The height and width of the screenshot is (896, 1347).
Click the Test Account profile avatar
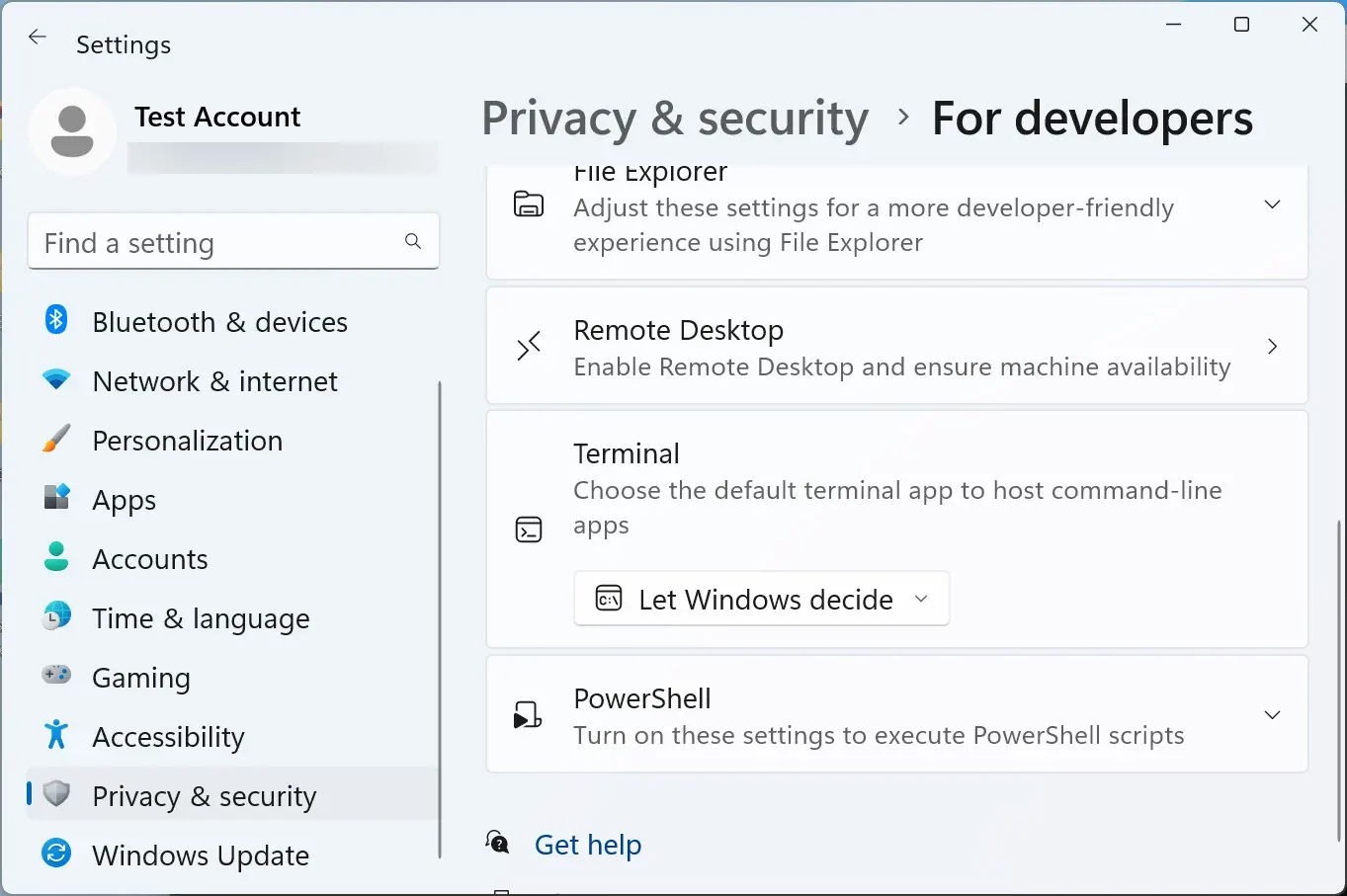[x=72, y=131]
